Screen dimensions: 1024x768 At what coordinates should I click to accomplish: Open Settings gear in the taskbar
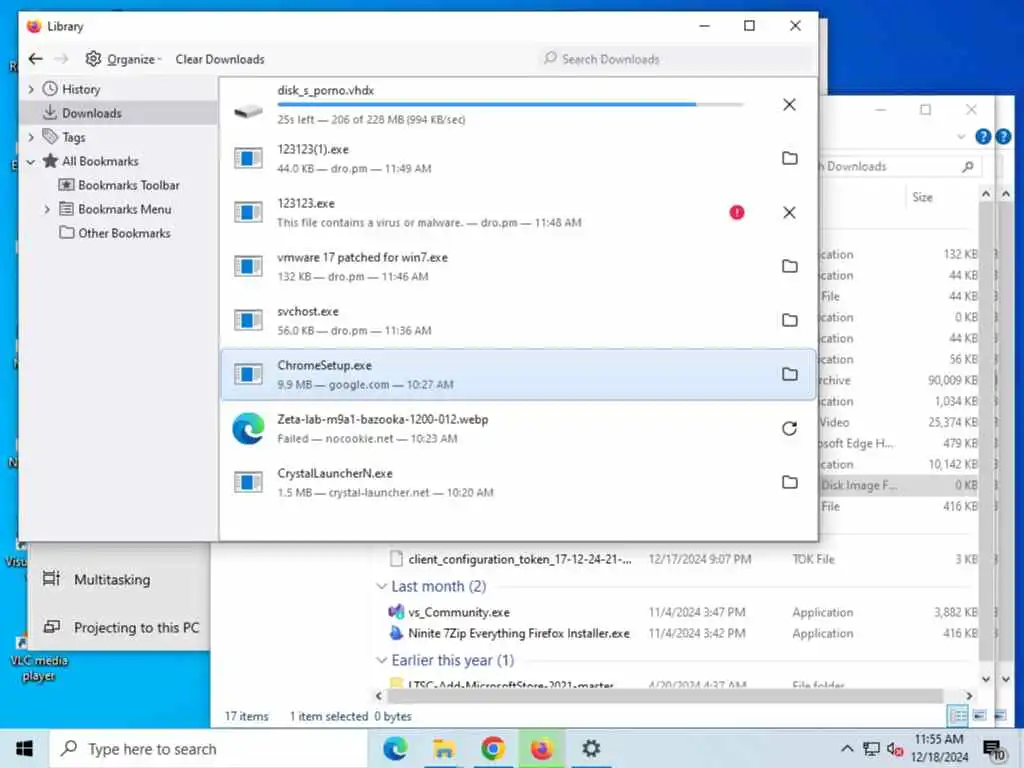[x=591, y=748]
